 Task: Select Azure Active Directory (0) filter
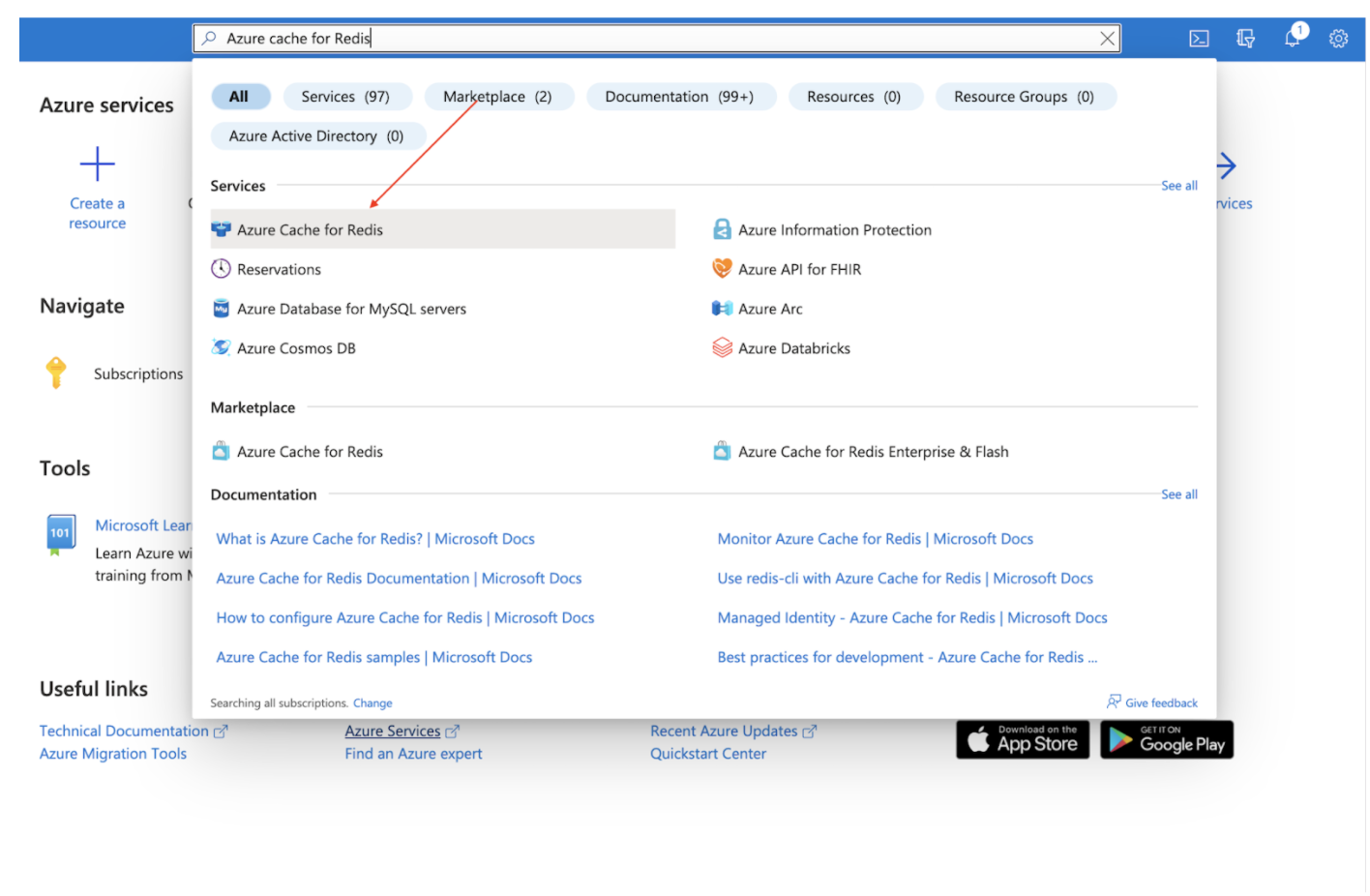pos(316,136)
